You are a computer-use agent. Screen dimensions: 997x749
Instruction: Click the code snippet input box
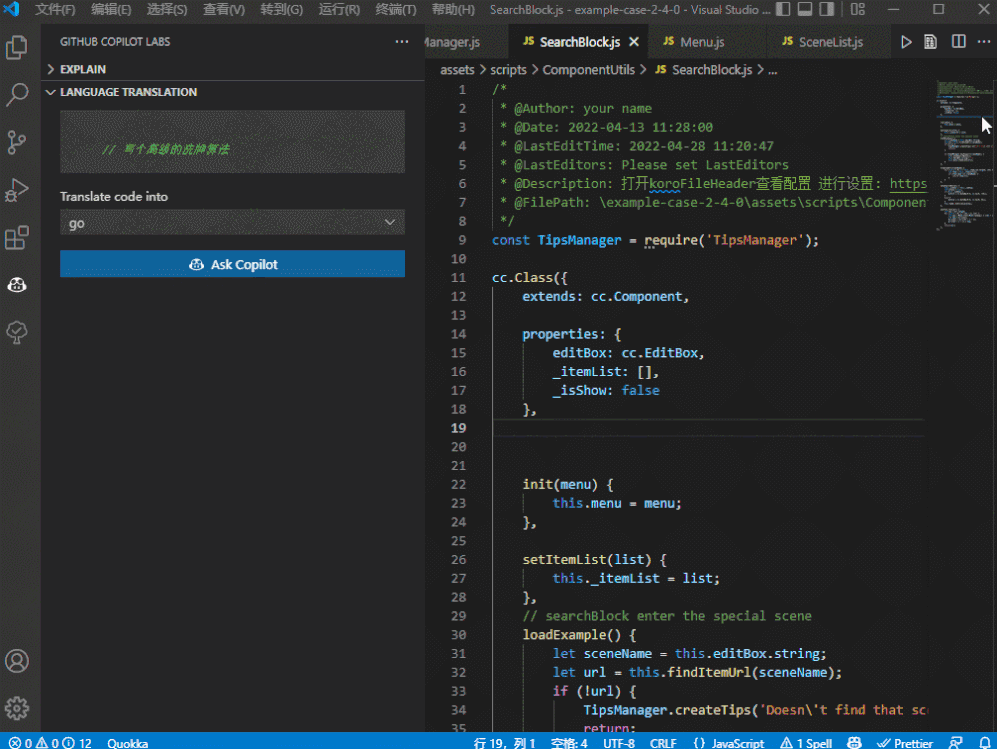tap(232, 142)
